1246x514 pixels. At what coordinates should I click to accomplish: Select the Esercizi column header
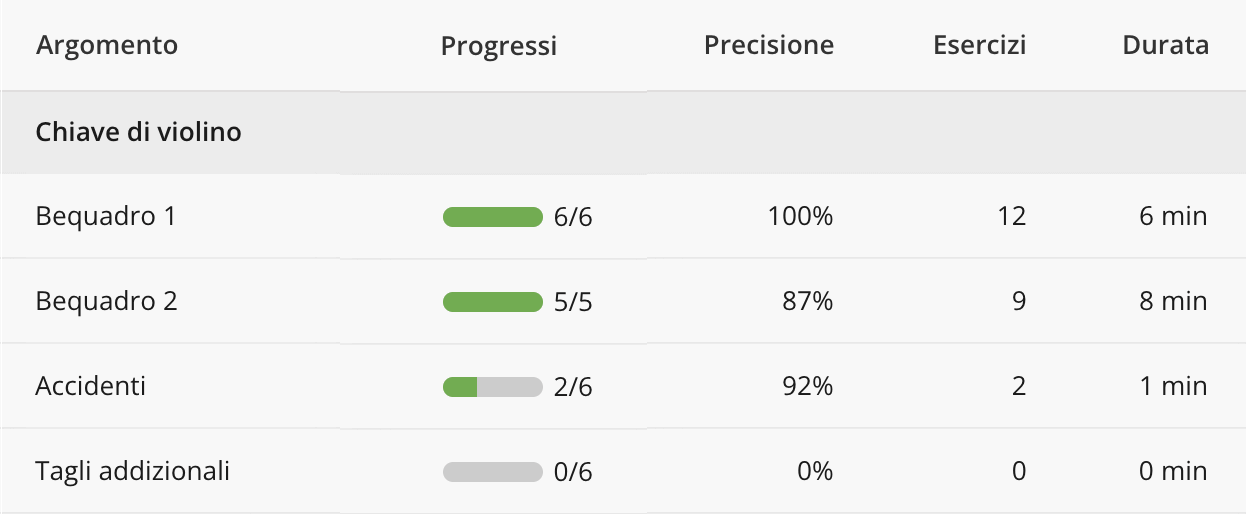coord(979,45)
